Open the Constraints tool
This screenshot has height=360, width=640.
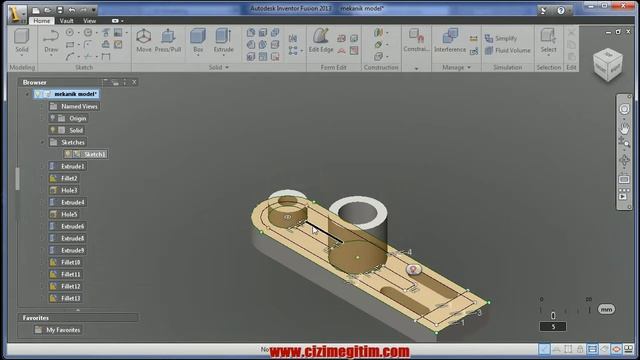tap(416, 41)
